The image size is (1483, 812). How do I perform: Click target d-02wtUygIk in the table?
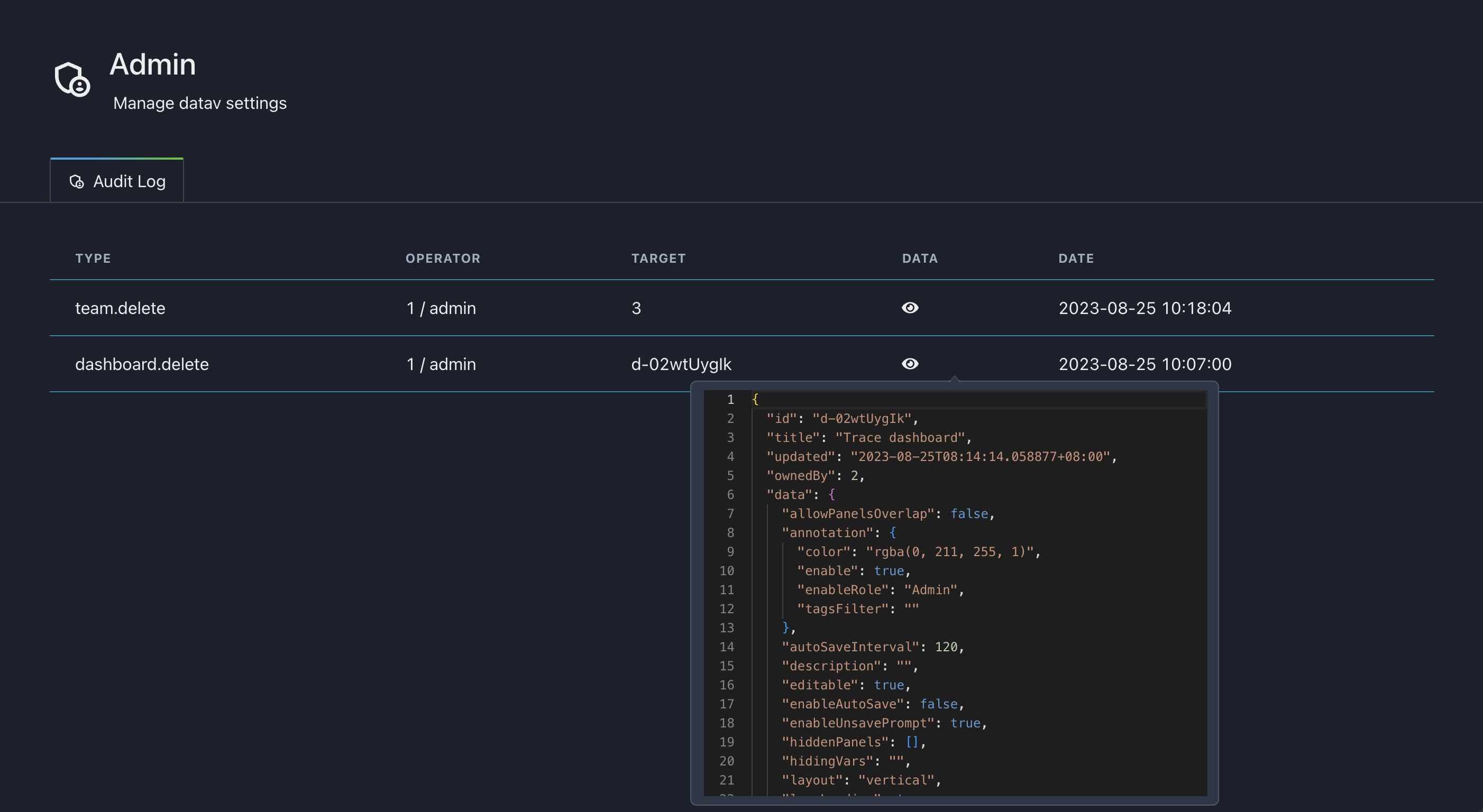(681, 364)
